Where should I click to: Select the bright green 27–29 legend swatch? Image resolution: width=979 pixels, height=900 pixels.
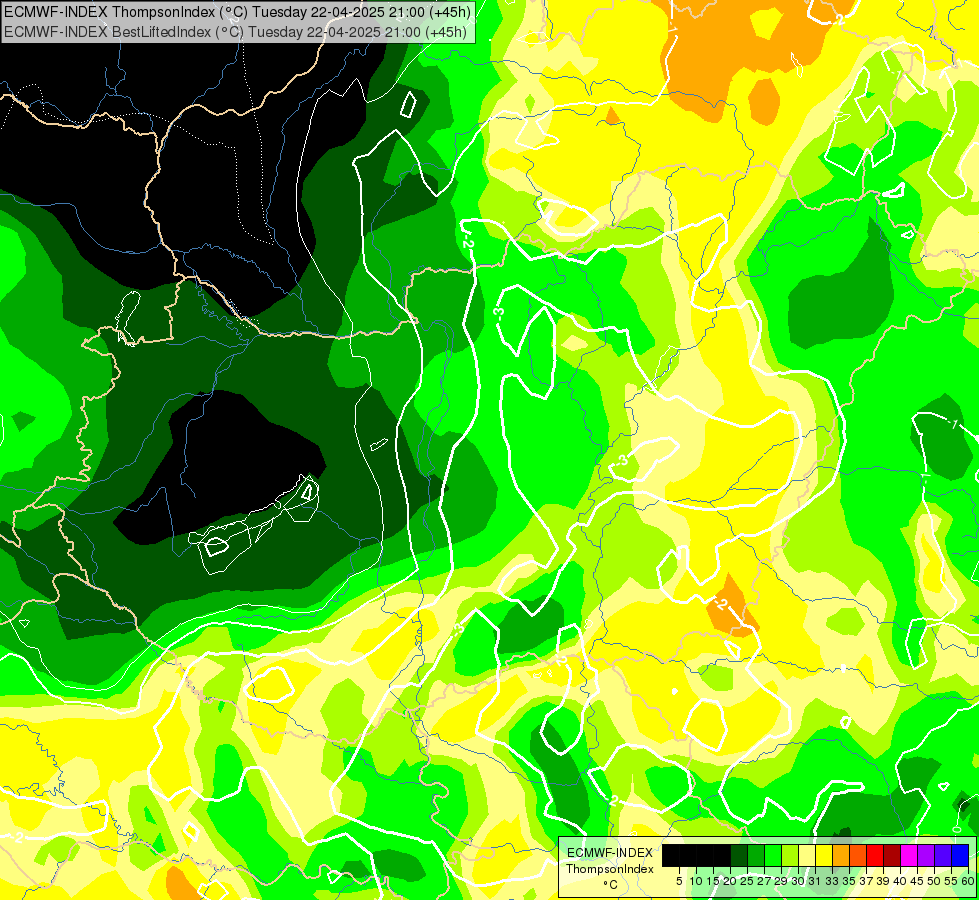(772, 856)
